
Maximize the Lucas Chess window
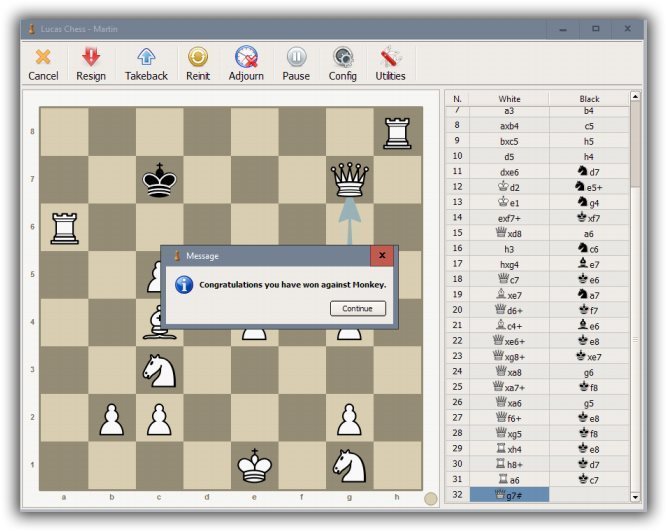point(596,29)
